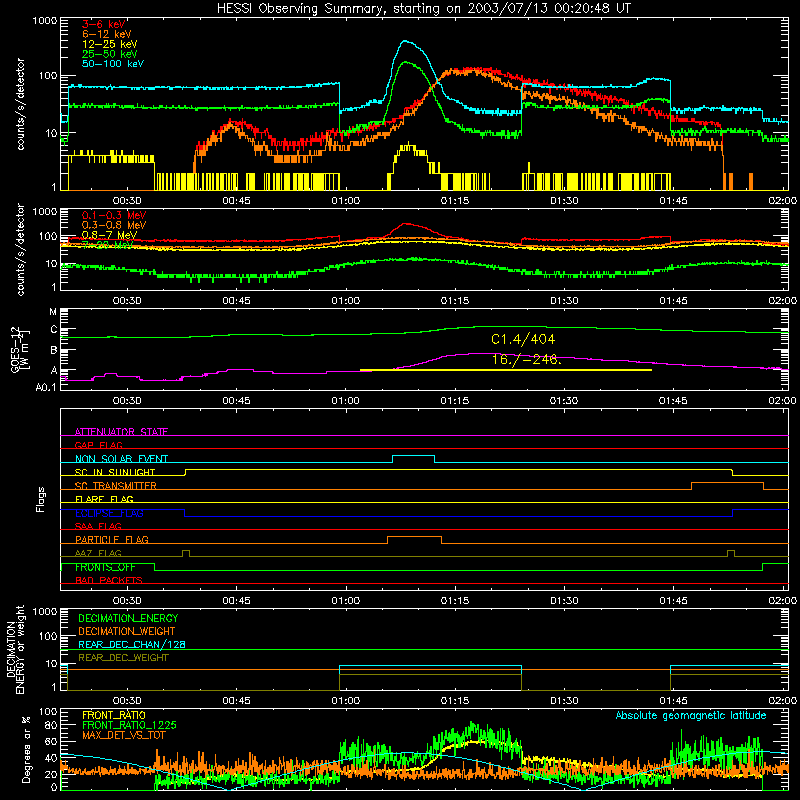Click the 0.1-0.3 MeV legend label
This screenshot has height=800, width=800.
114,216
